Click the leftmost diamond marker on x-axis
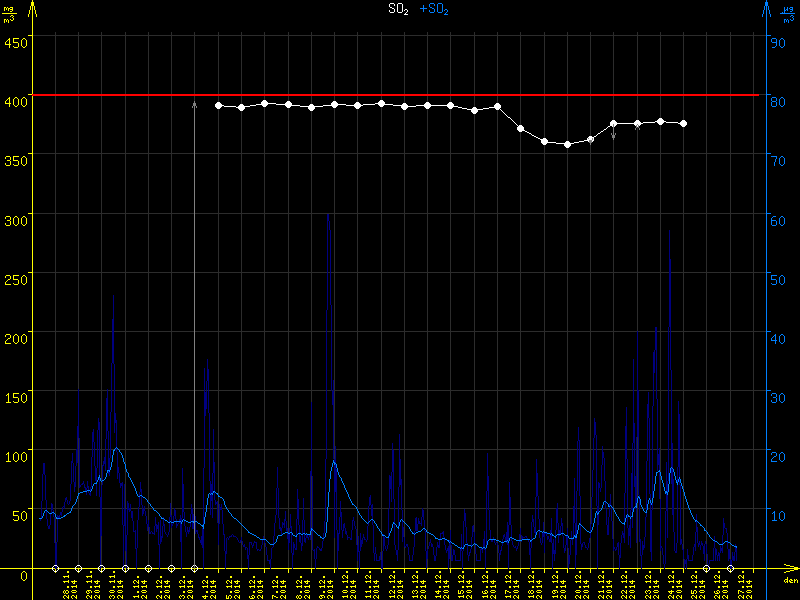 [56, 568]
